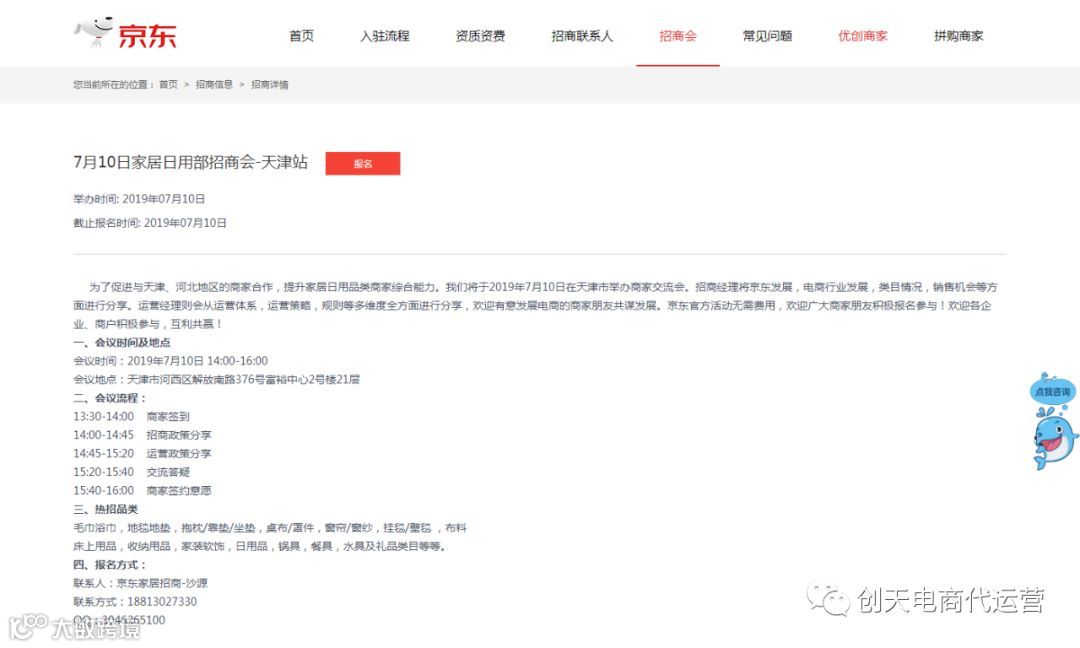The image size is (1080, 648).
Task: Click the 招商详情 breadcrumb item
Action: (x=269, y=85)
